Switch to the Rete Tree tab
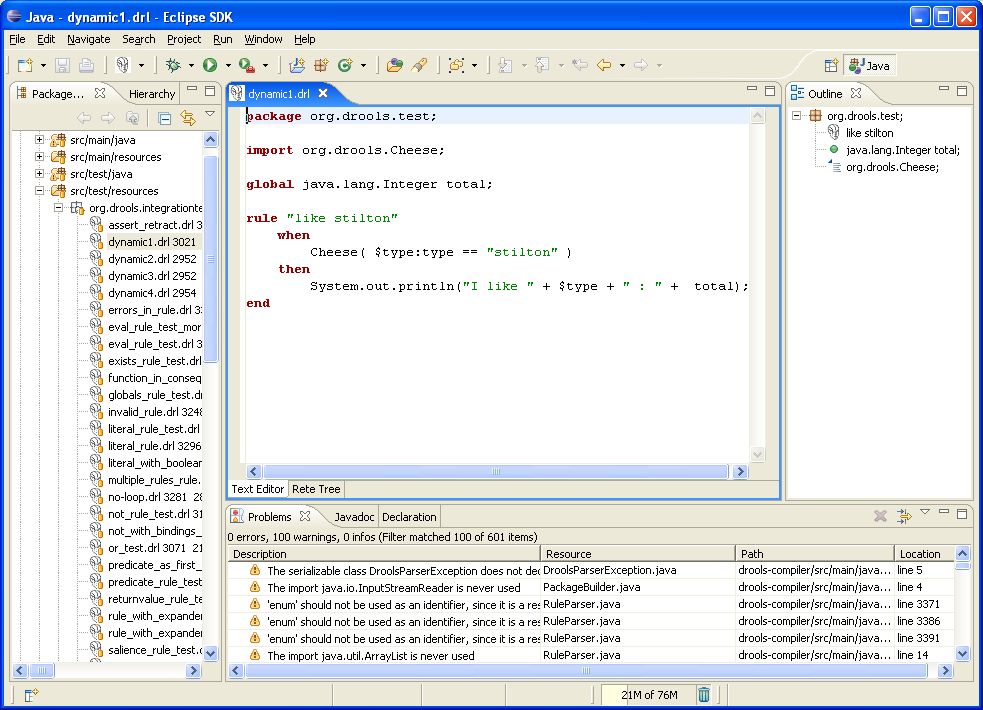This screenshot has height=710, width=983. pyautogui.click(x=316, y=489)
